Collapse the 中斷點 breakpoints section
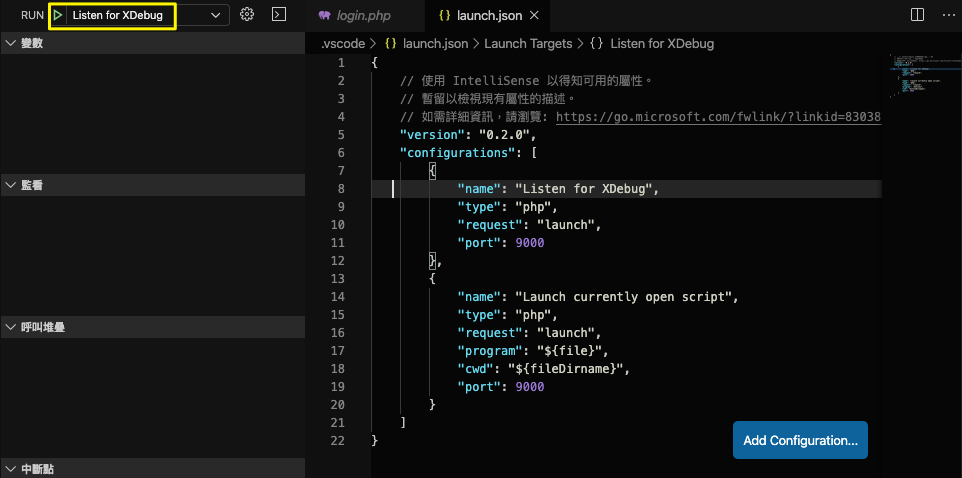962x478 pixels. pos(153,469)
